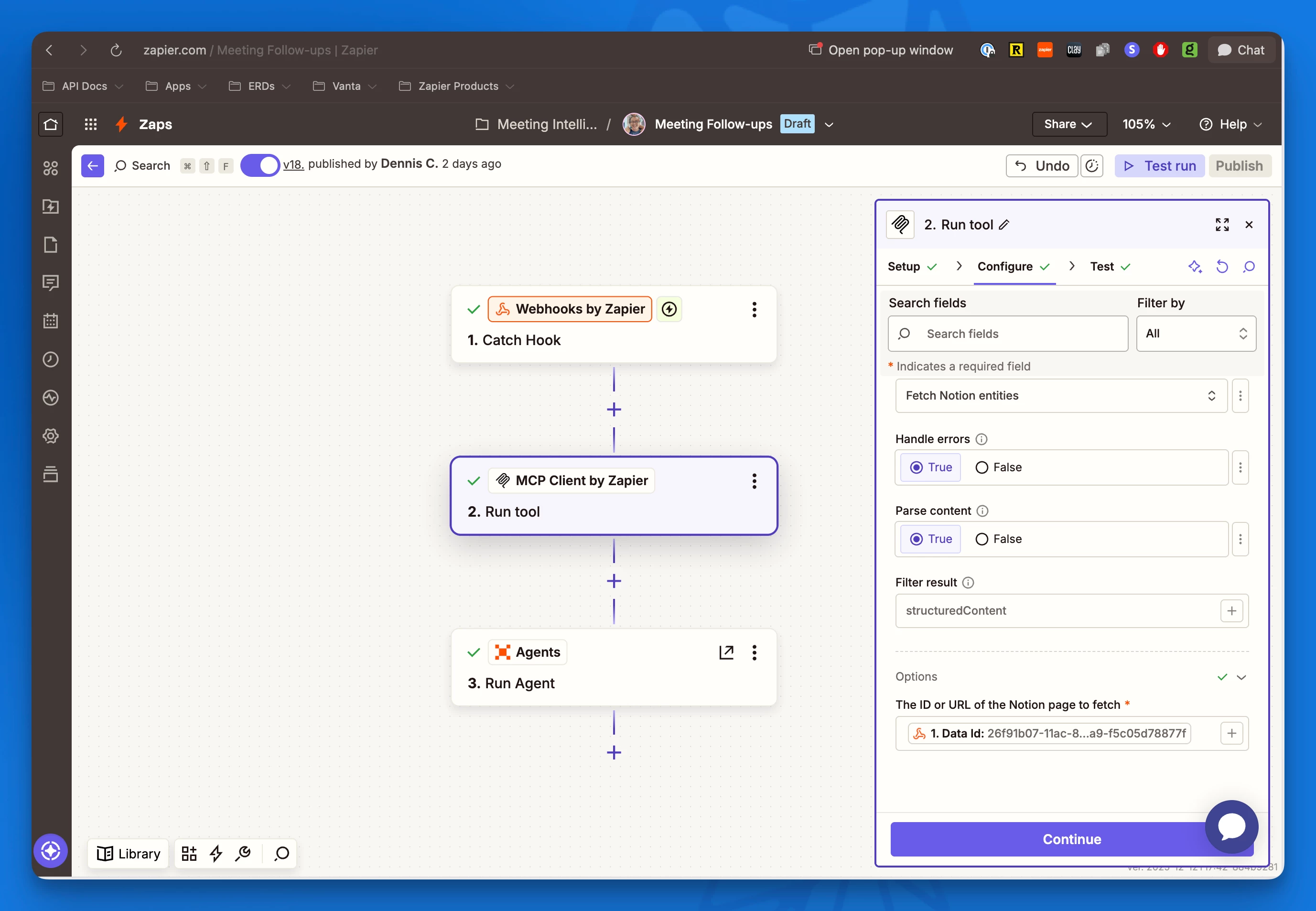Click the AI sparkle icon in panel
The image size is (1316, 911).
pos(1195,267)
